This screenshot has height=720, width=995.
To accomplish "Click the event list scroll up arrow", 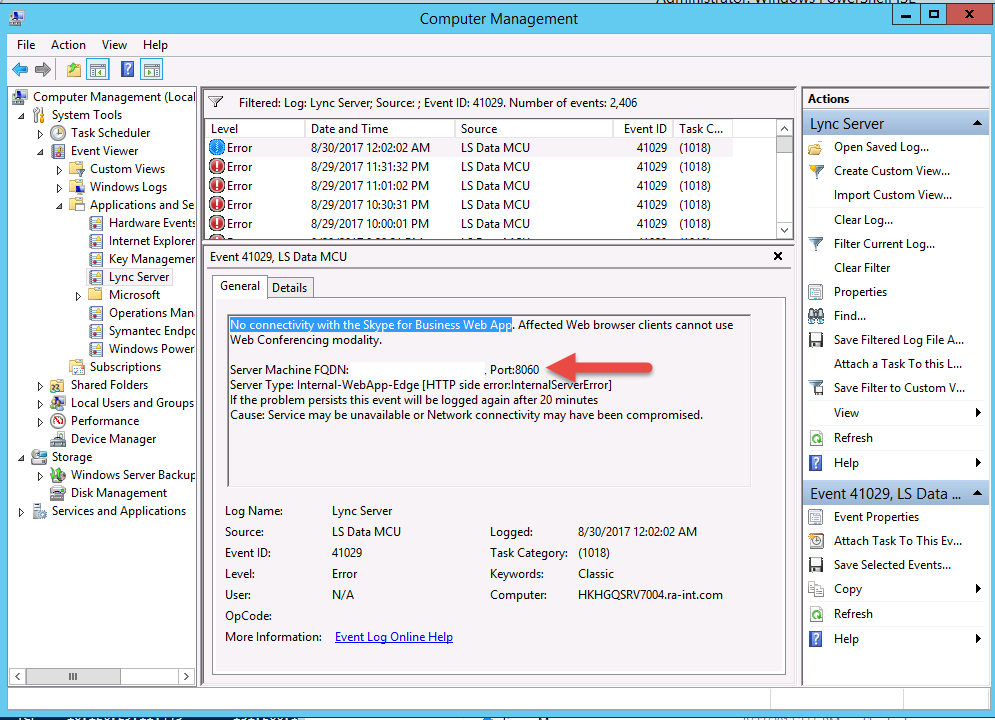I will tap(784, 128).
